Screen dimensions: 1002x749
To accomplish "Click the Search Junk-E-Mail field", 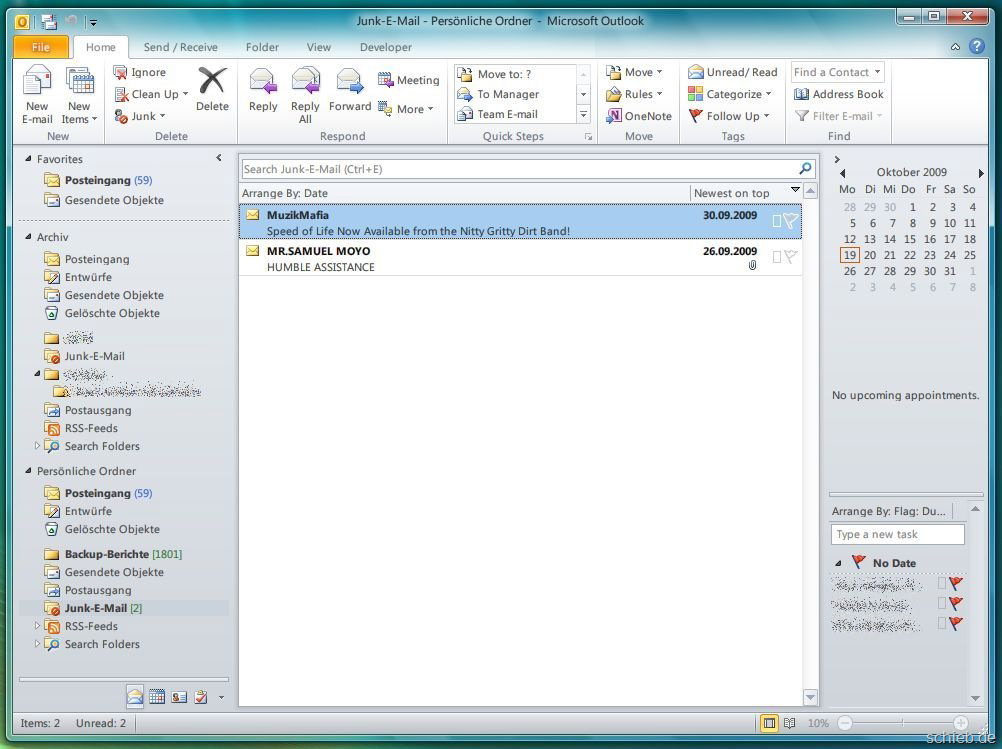I will (520, 169).
